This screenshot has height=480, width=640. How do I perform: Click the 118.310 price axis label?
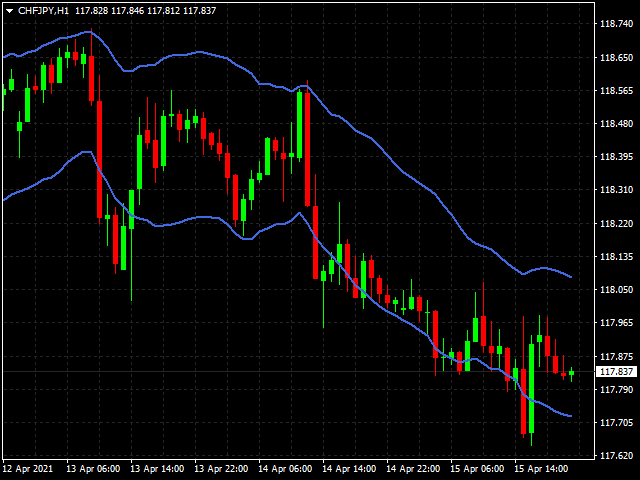616,190
